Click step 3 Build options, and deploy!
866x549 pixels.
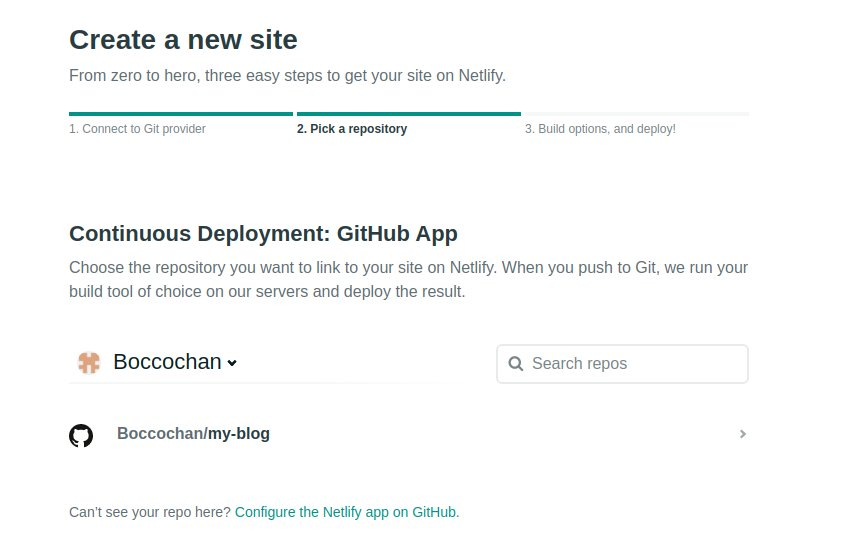click(600, 129)
